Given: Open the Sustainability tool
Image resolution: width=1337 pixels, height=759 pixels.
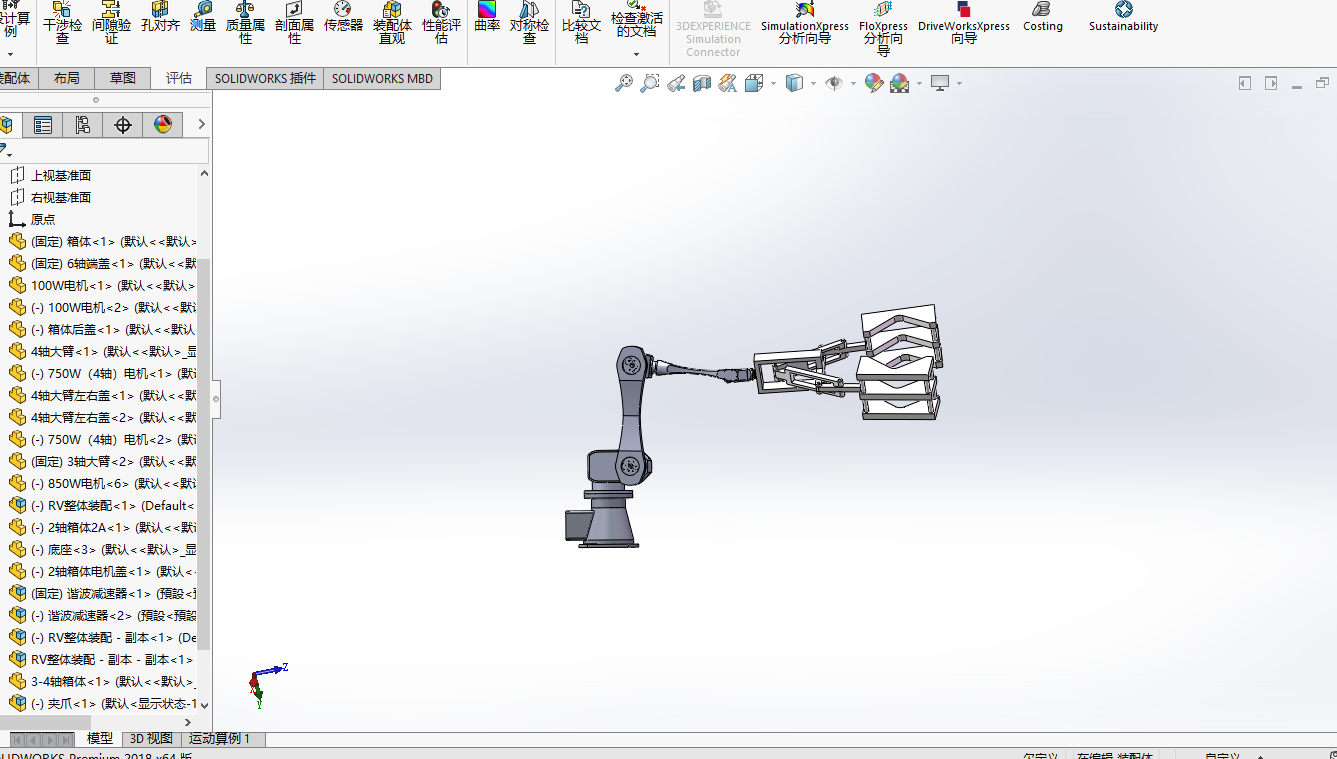Looking at the screenshot, I should tap(1123, 18).
